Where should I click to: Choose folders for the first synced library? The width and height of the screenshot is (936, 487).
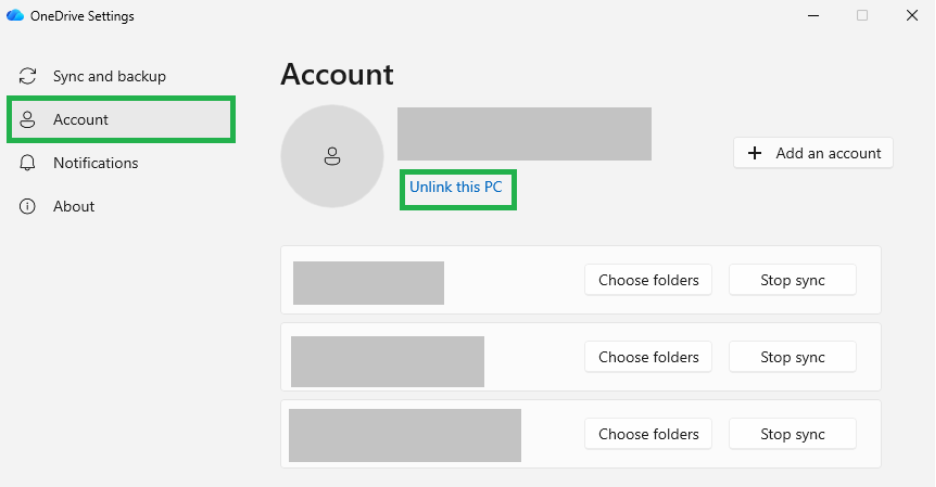point(648,280)
